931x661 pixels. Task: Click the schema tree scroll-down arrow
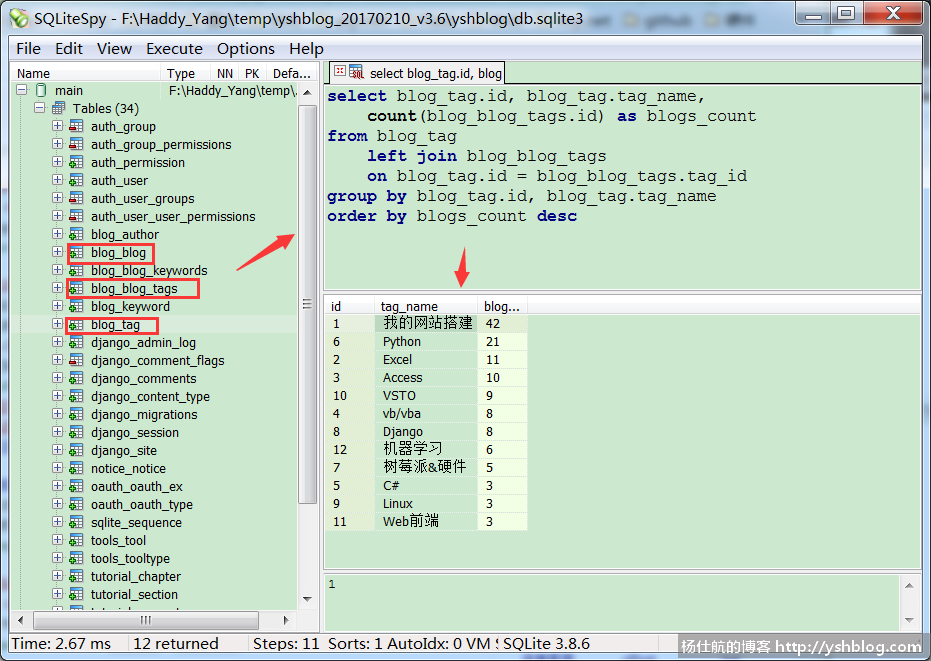click(x=307, y=599)
